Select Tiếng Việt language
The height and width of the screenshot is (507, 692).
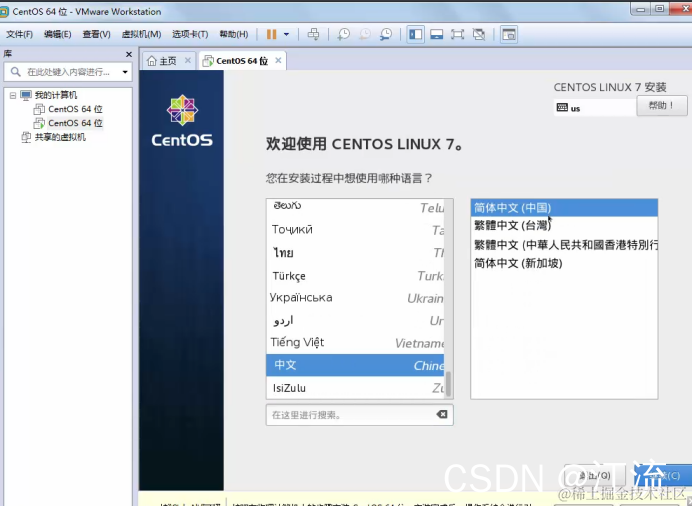(x=355, y=342)
